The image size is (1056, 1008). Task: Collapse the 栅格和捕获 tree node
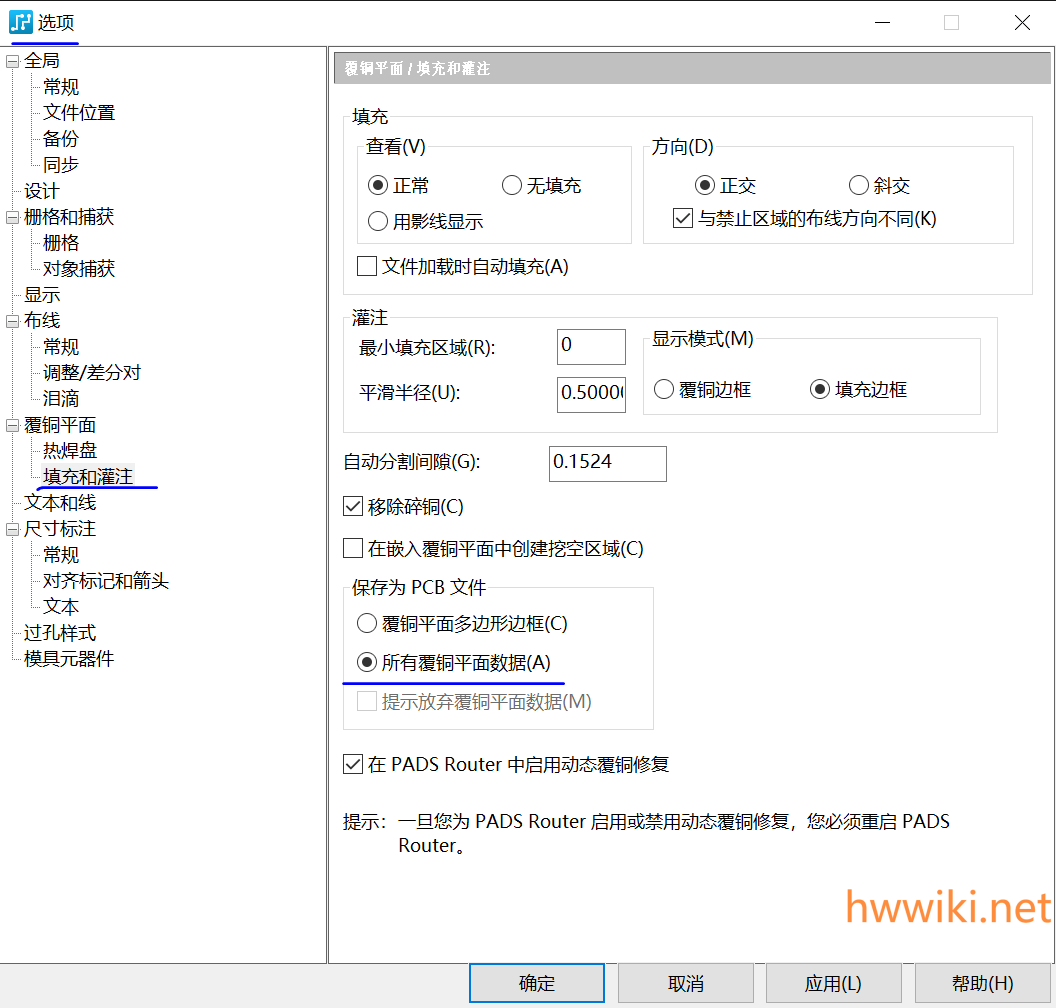point(12,217)
